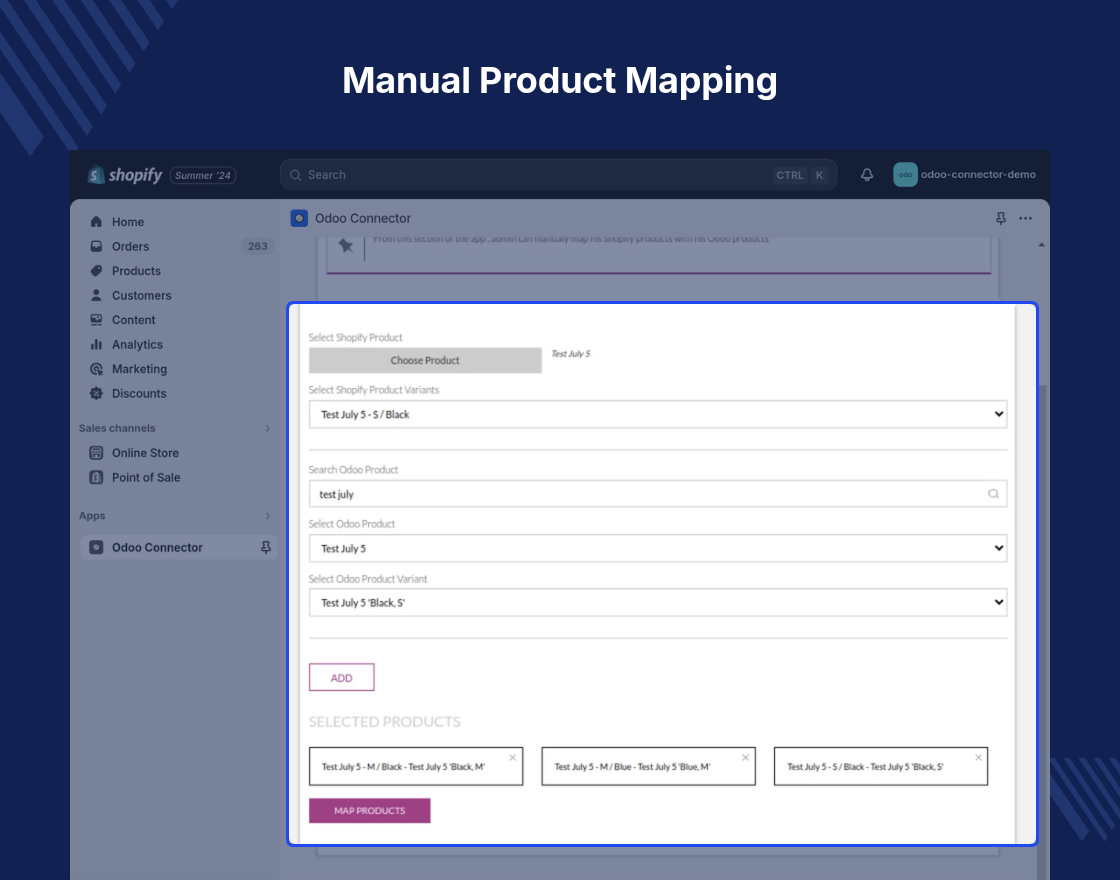
Task: Remove 'Test July 5 - S / Black' selection
Action: pyautogui.click(x=979, y=758)
